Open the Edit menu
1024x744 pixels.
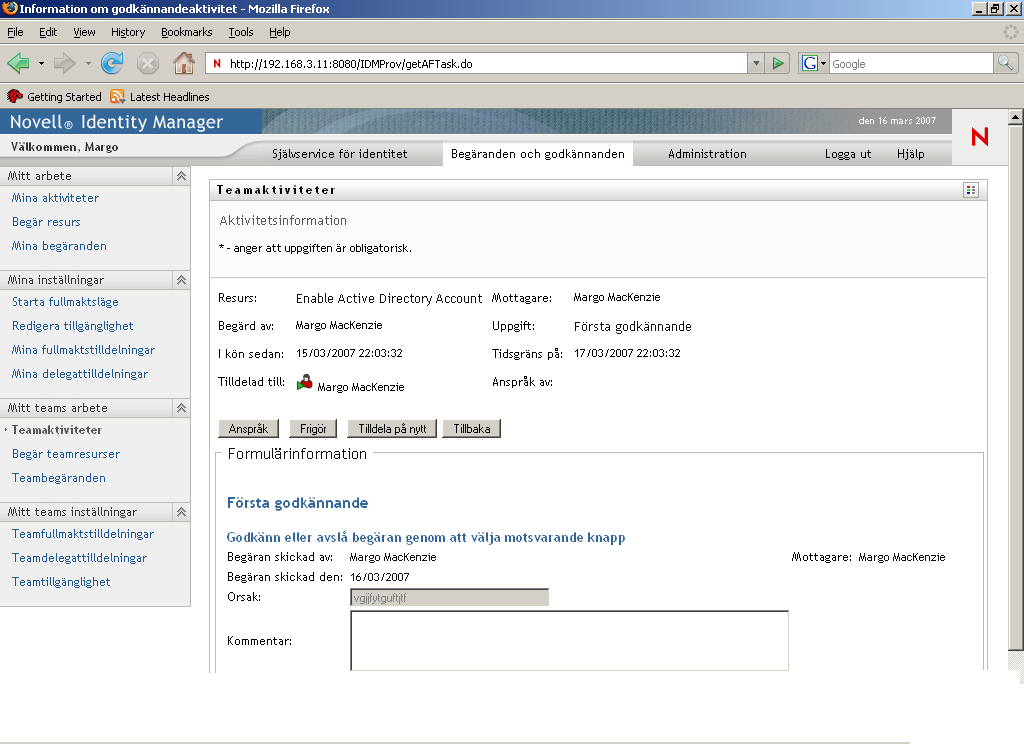pyautogui.click(x=48, y=32)
